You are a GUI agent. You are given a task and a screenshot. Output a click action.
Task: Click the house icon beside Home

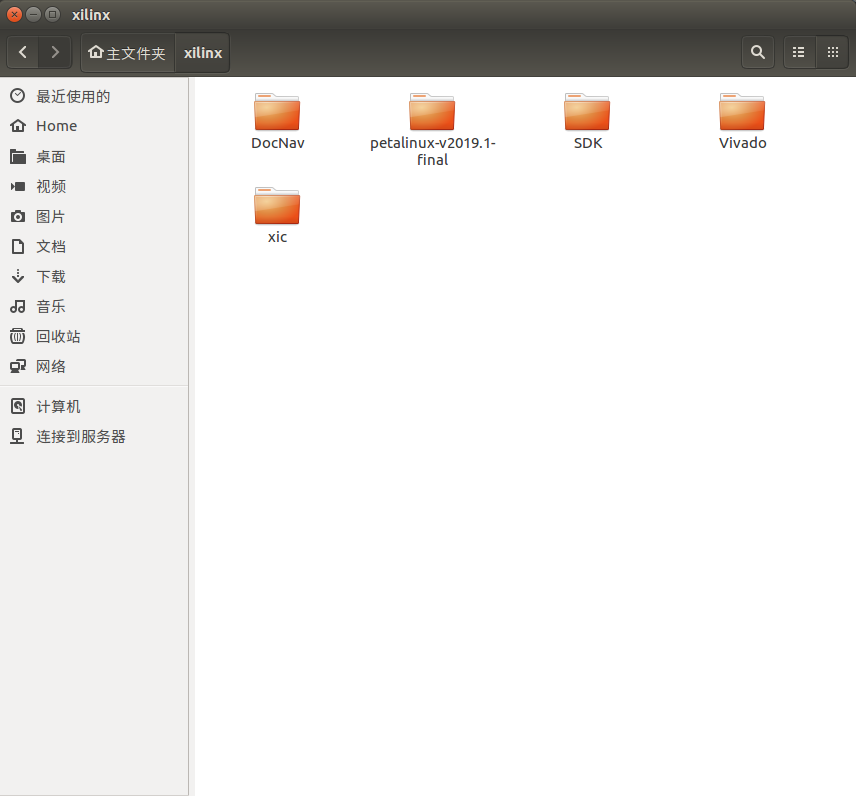pos(17,126)
